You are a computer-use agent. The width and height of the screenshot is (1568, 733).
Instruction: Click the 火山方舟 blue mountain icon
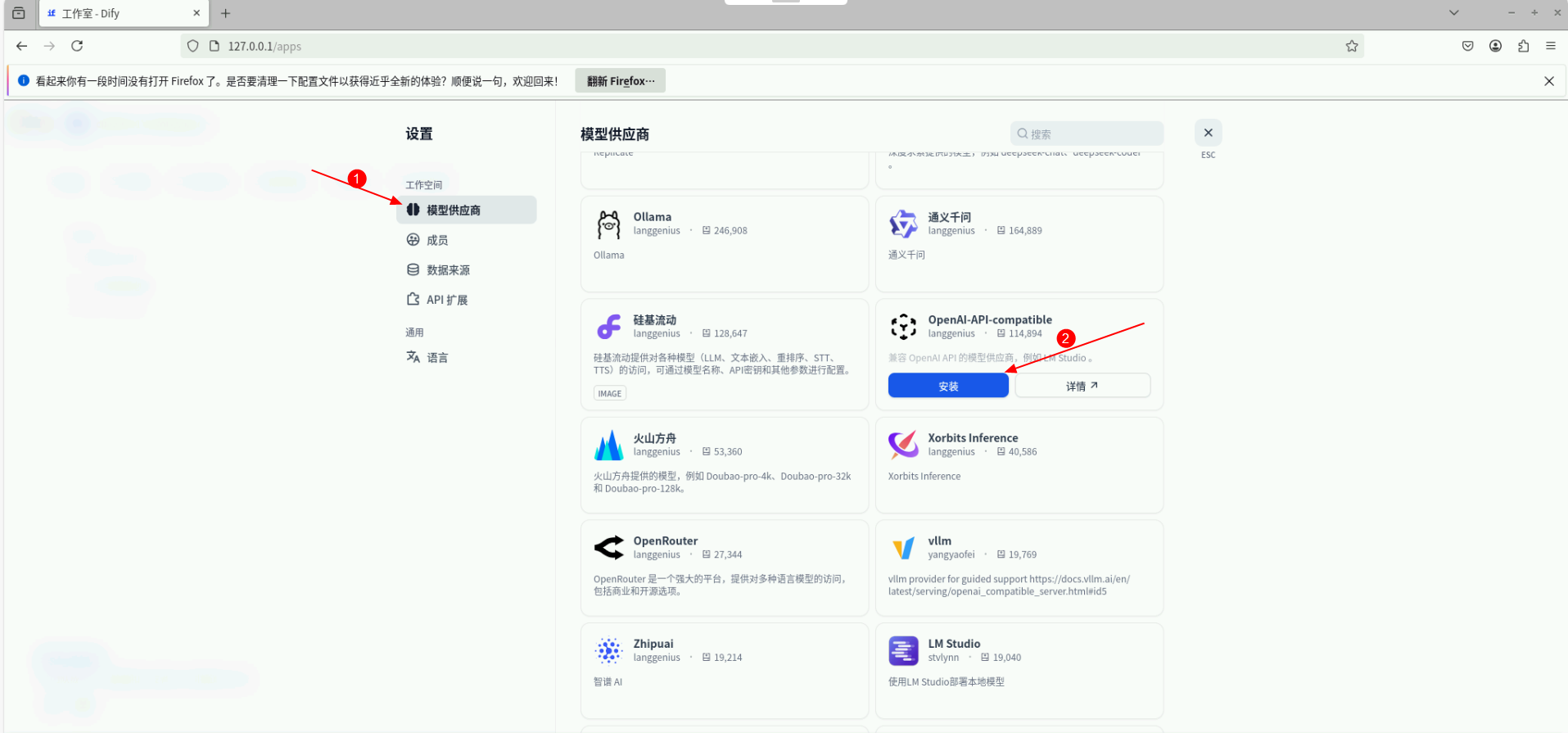[x=608, y=446]
